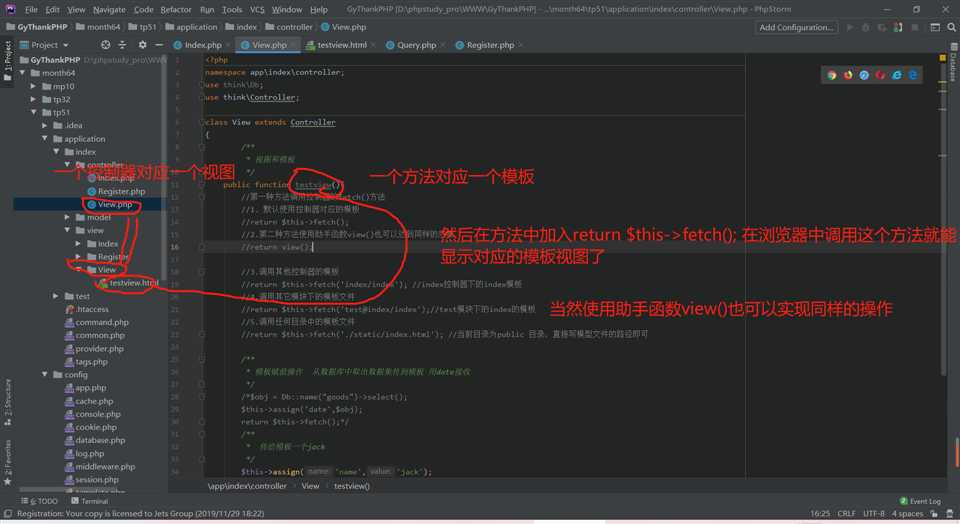This screenshot has height=524, width=960.
Task: Click CRLF line separator in status bar
Action: click(x=846, y=514)
